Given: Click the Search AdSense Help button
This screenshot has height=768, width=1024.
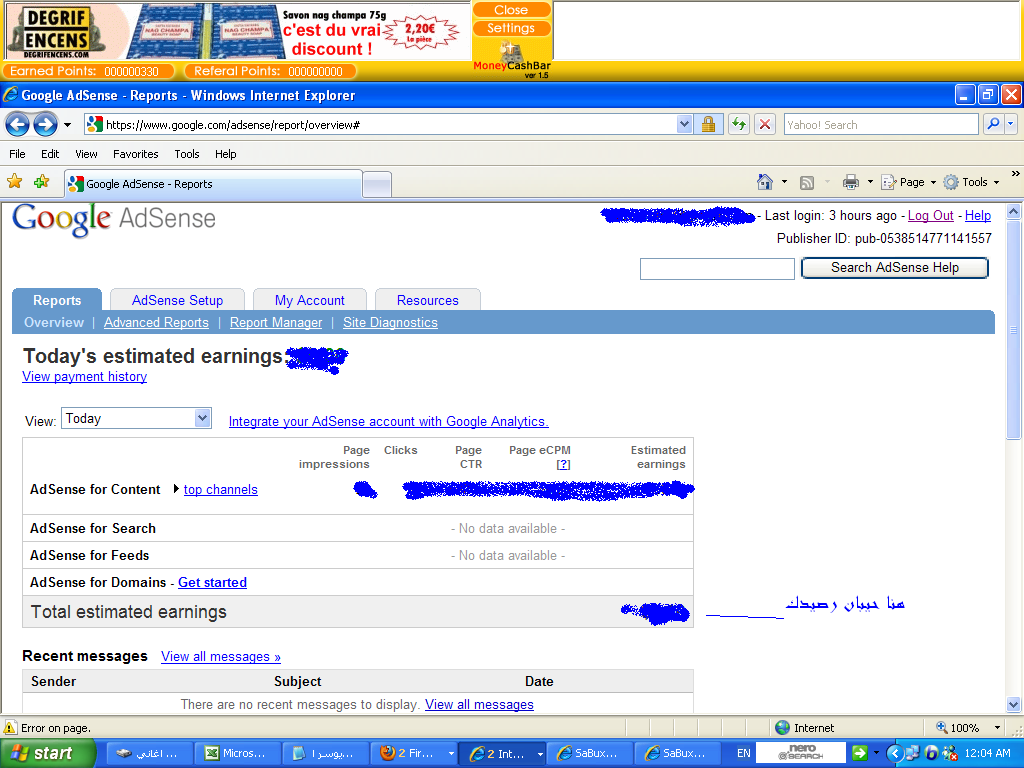Looking at the screenshot, I should click(895, 268).
